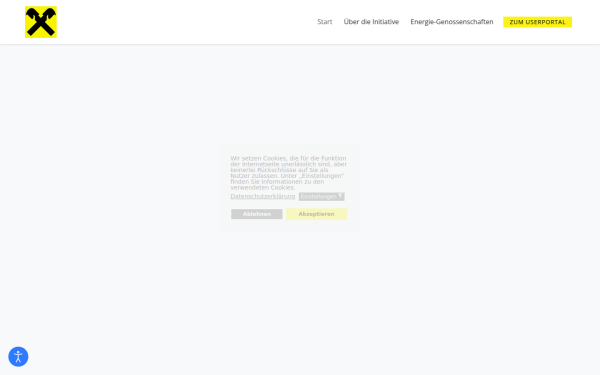Click the ZUM USERPORTAL button

click(537, 22)
